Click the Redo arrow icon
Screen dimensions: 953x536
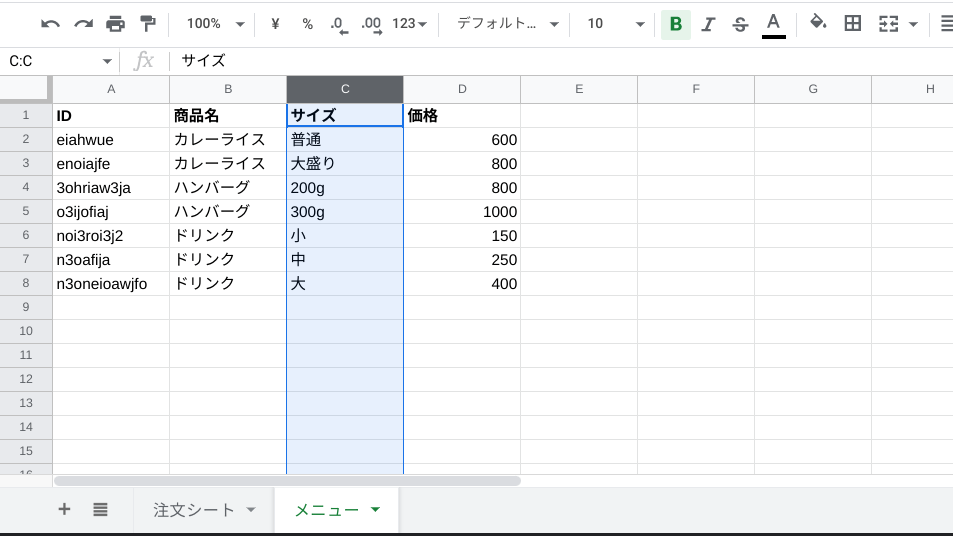click(83, 24)
